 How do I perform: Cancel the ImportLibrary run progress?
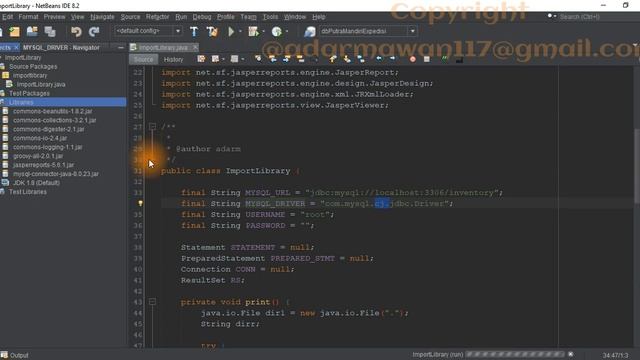tap(571, 354)
